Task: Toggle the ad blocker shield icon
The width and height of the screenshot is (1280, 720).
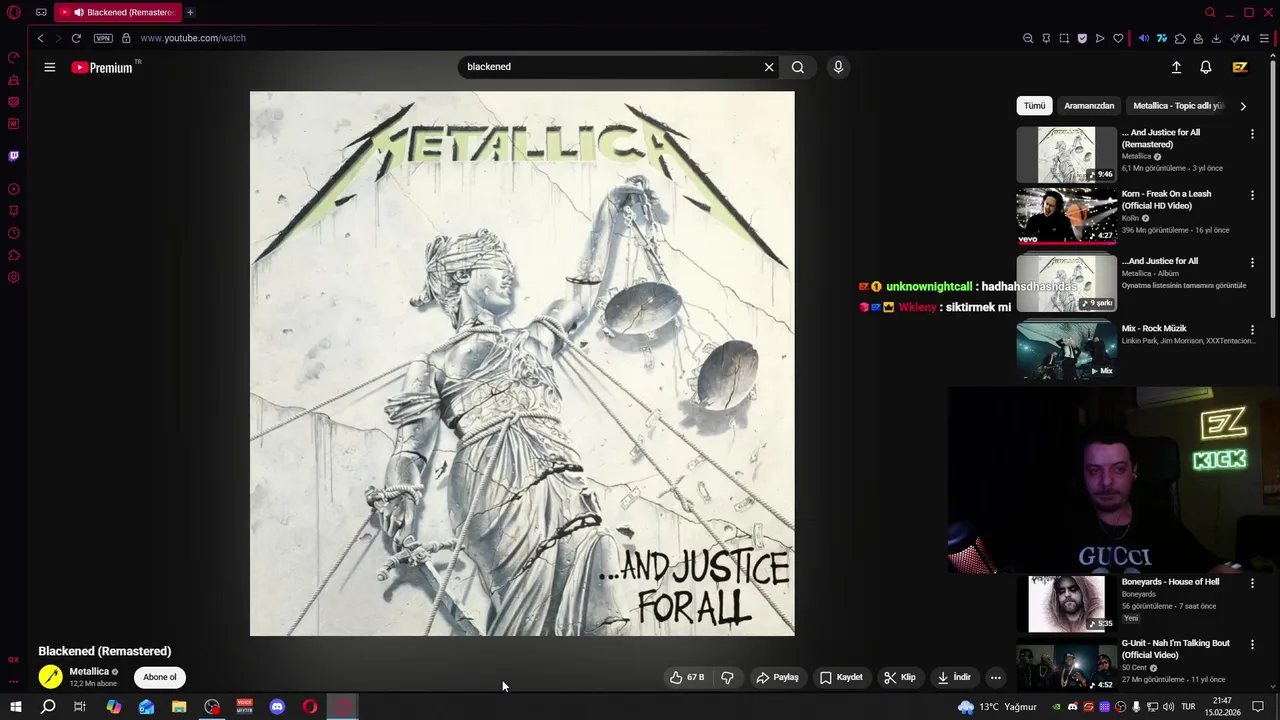Action: pos(1082,38)
